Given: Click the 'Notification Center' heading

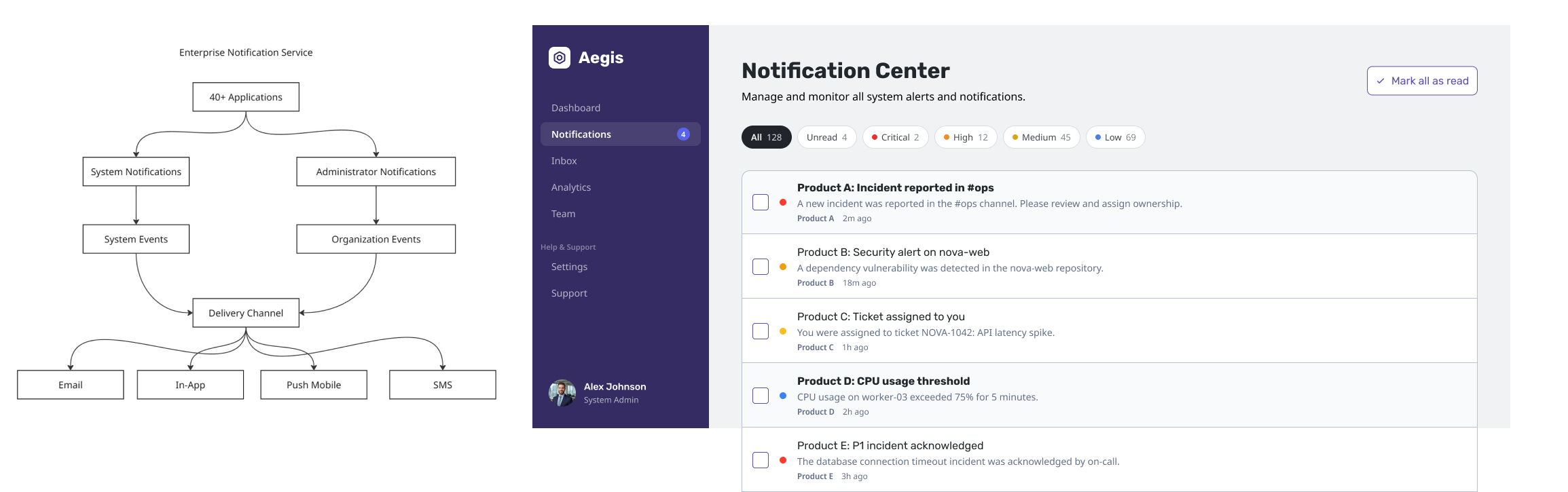Looking at the screenshot, I should point(845,71).
